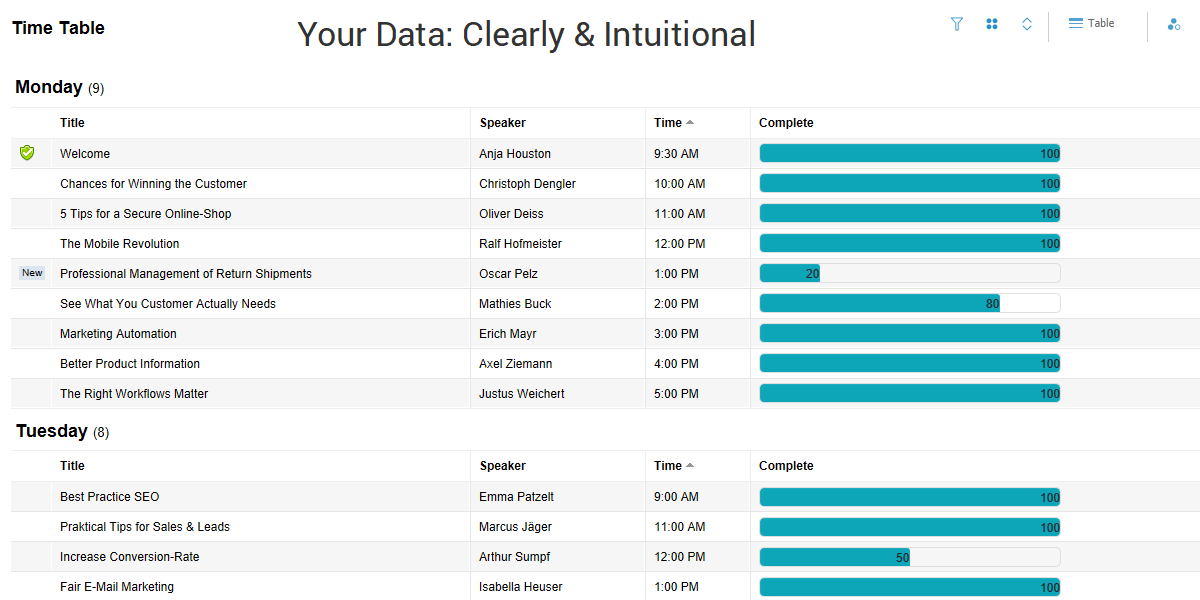Sort Tuesday table by Time column

click(x=668, y=466)
